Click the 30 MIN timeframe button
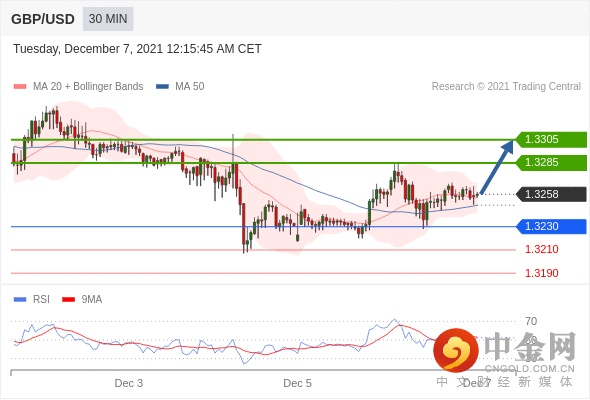Viewport: 590px width, 400px height. point(108,19)
